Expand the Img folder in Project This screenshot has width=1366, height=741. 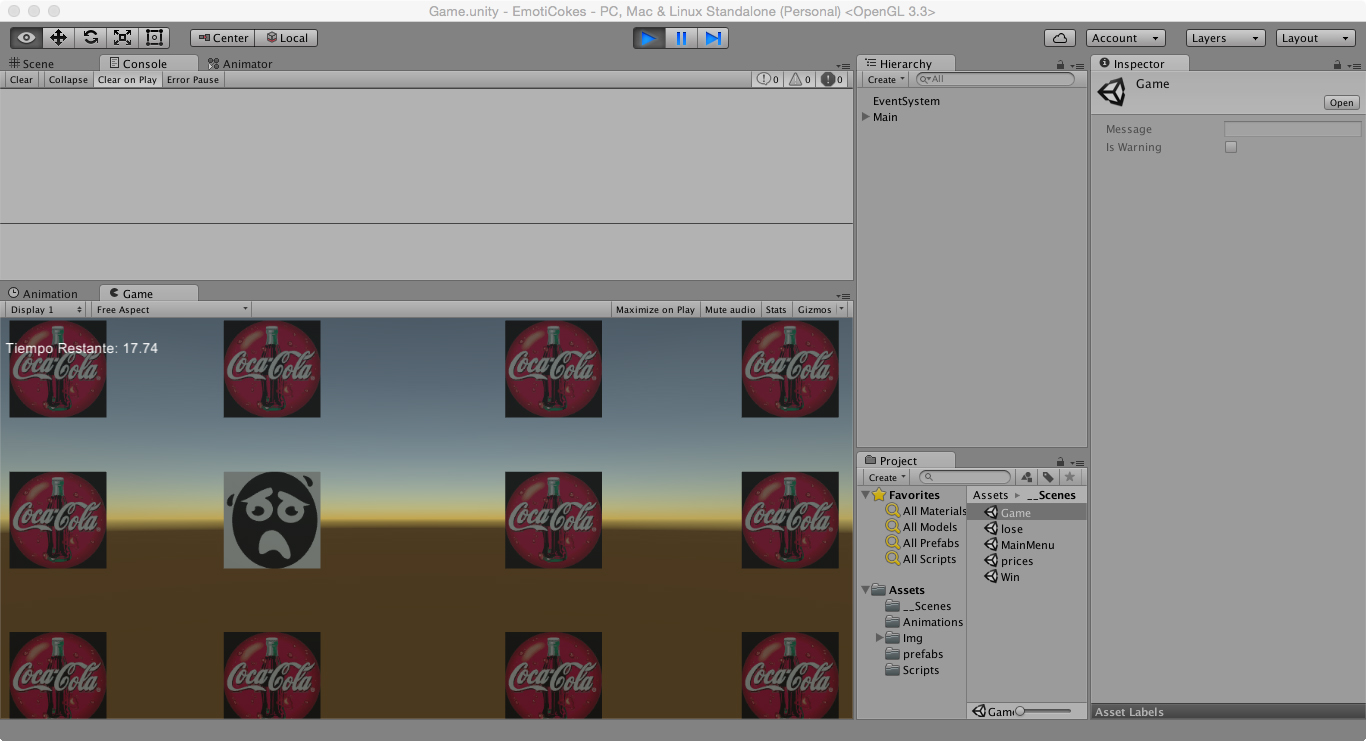(880, 638)
